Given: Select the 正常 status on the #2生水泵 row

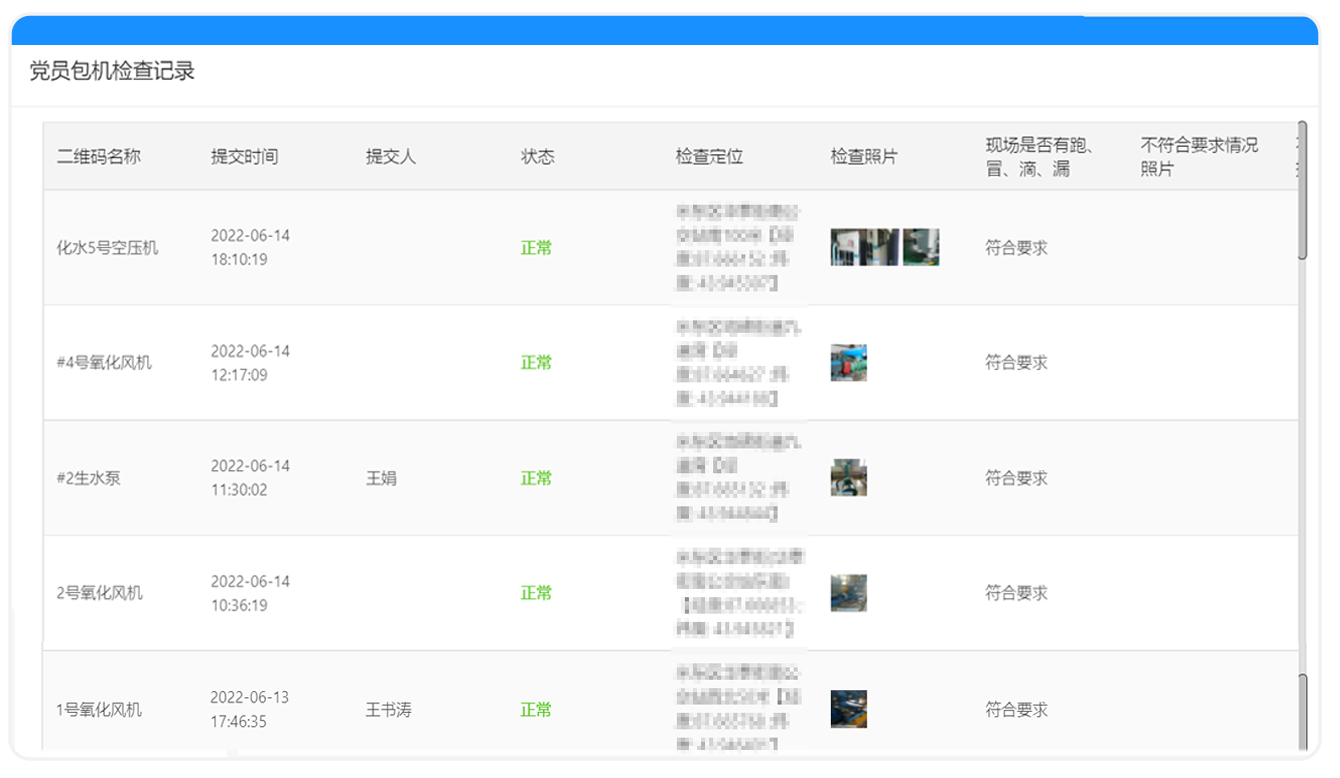Looking at the screenshot, I should 538,478.
